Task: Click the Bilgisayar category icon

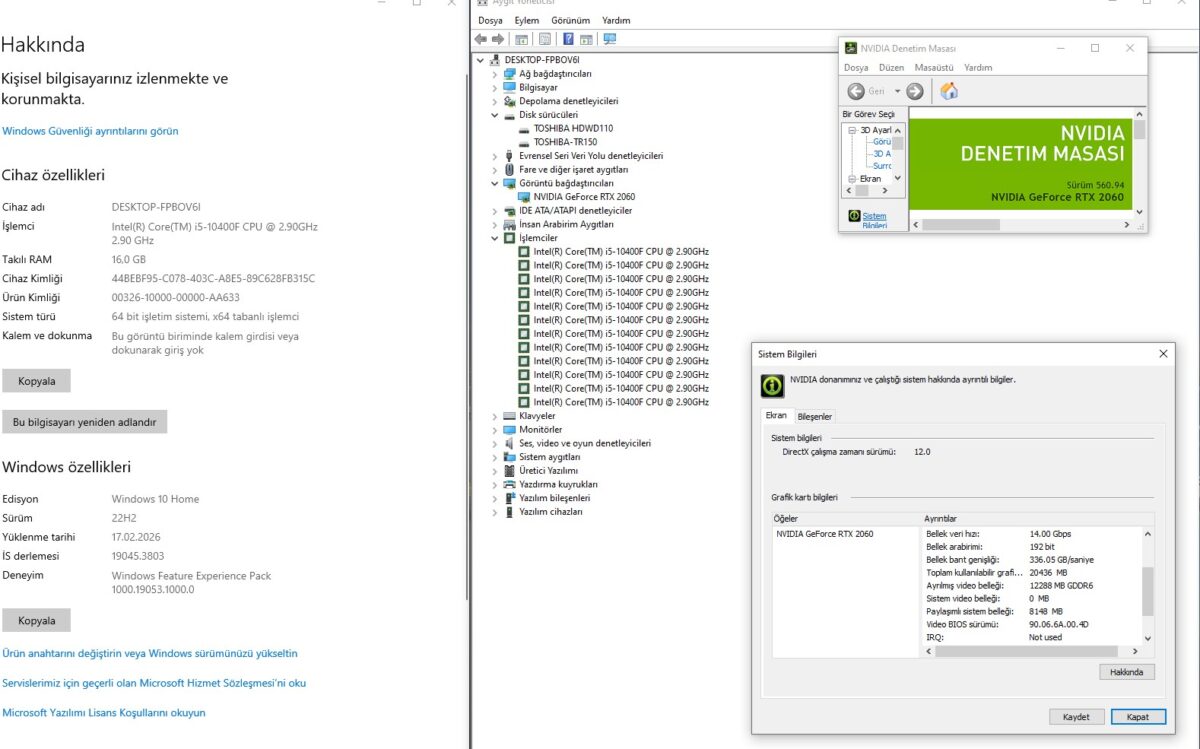Action: point(510,88)
